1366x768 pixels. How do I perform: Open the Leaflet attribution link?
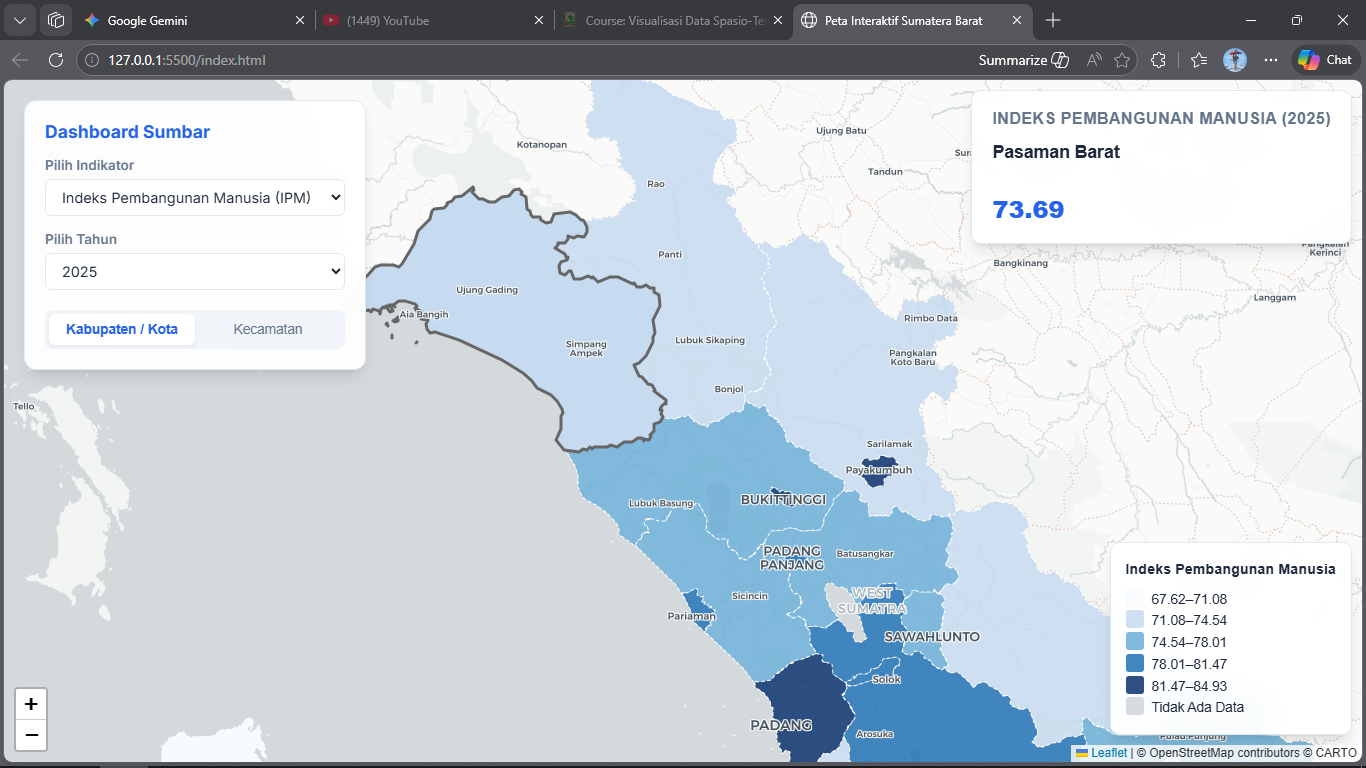[x=1101, y=752]
